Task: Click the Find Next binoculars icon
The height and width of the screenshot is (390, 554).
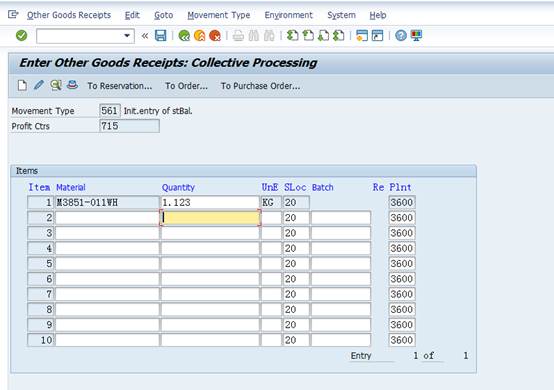Action: [x=269, y=35]
